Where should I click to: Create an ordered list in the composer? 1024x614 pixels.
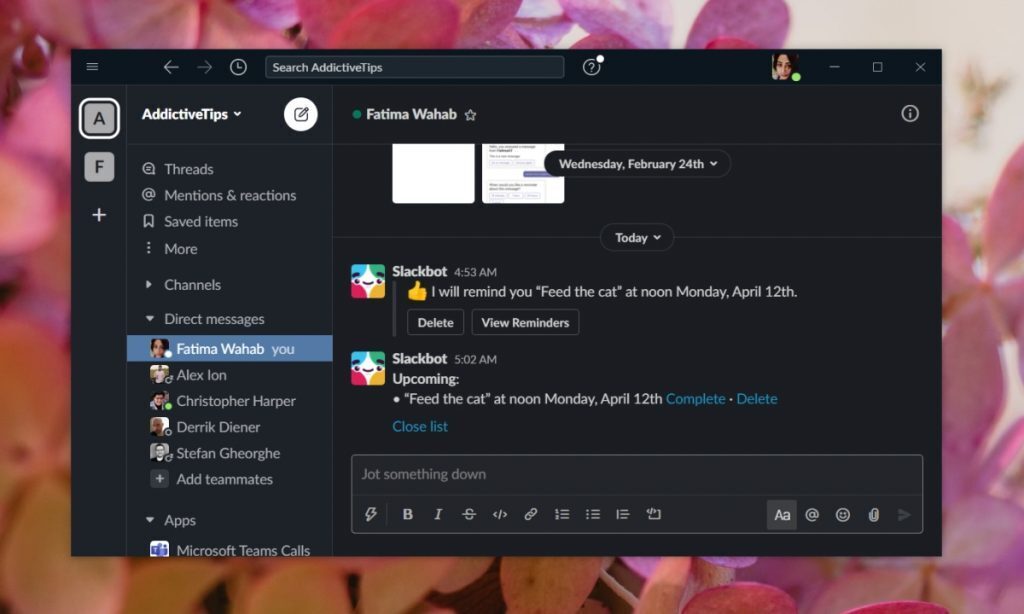[x=562, y=514]
